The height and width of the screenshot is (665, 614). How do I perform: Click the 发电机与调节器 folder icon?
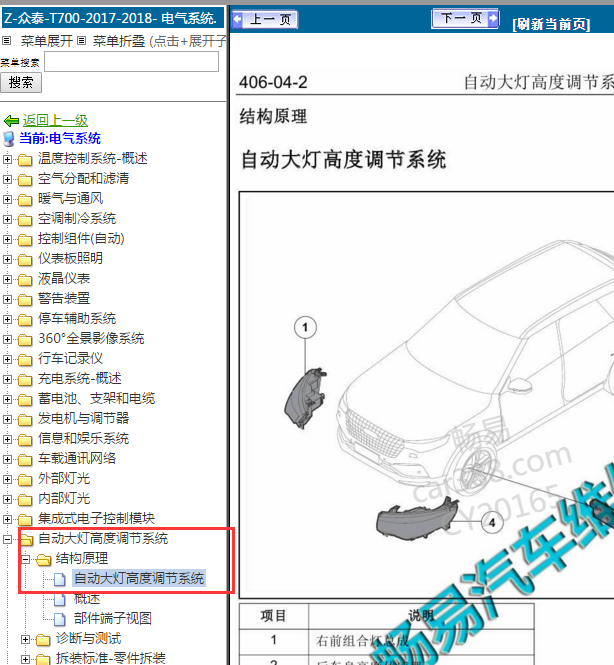[25, 419]
